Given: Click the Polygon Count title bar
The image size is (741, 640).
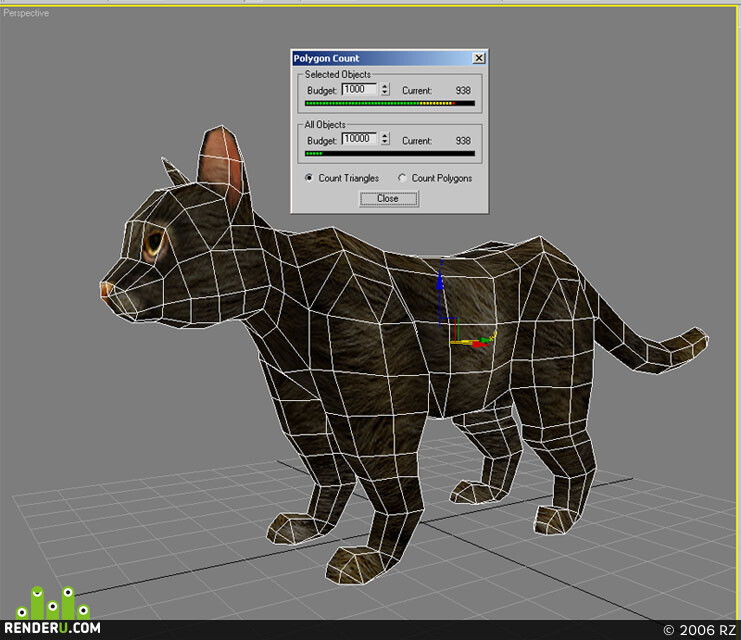Looking at the screenshot, I should tap(382, 58).
